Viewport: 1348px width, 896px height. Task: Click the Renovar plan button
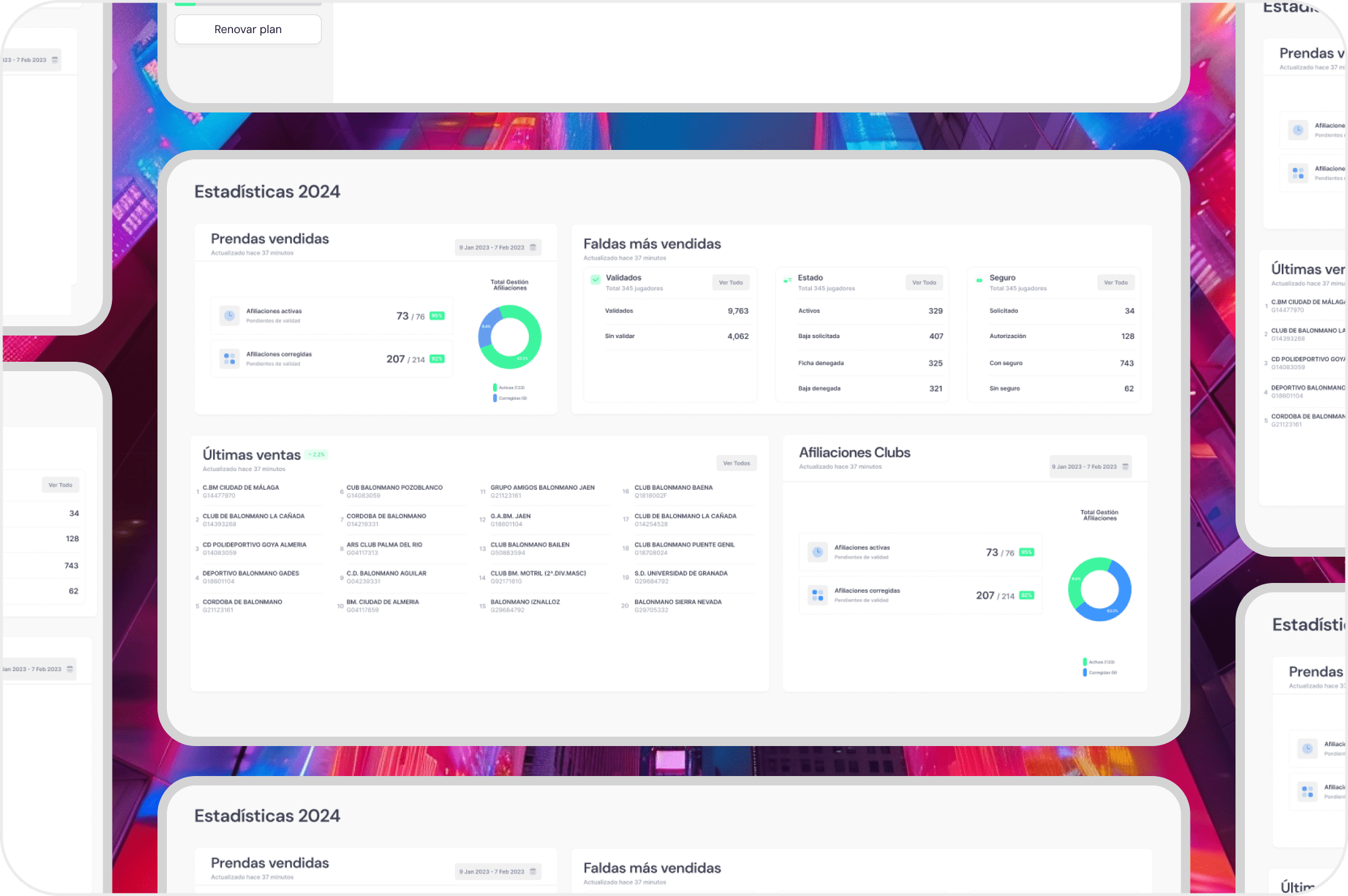(x=247, y=29)
